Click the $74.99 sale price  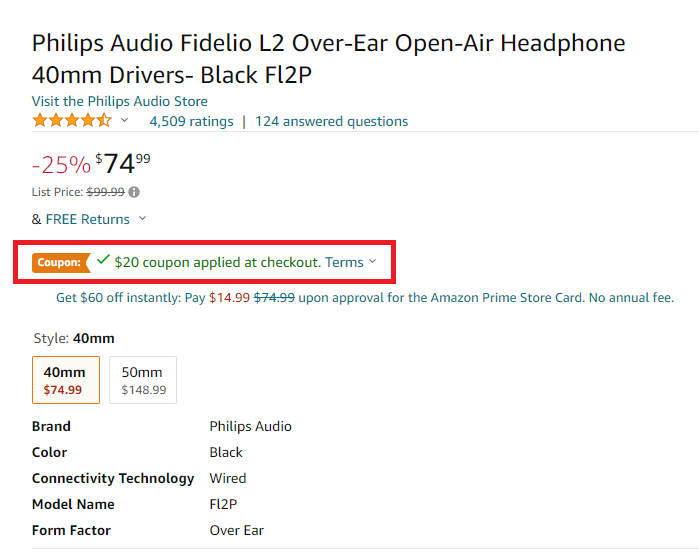coord(123,164)
